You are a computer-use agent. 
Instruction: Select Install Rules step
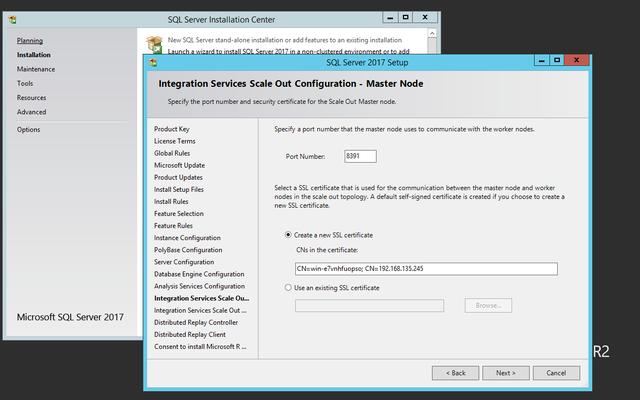171,202
